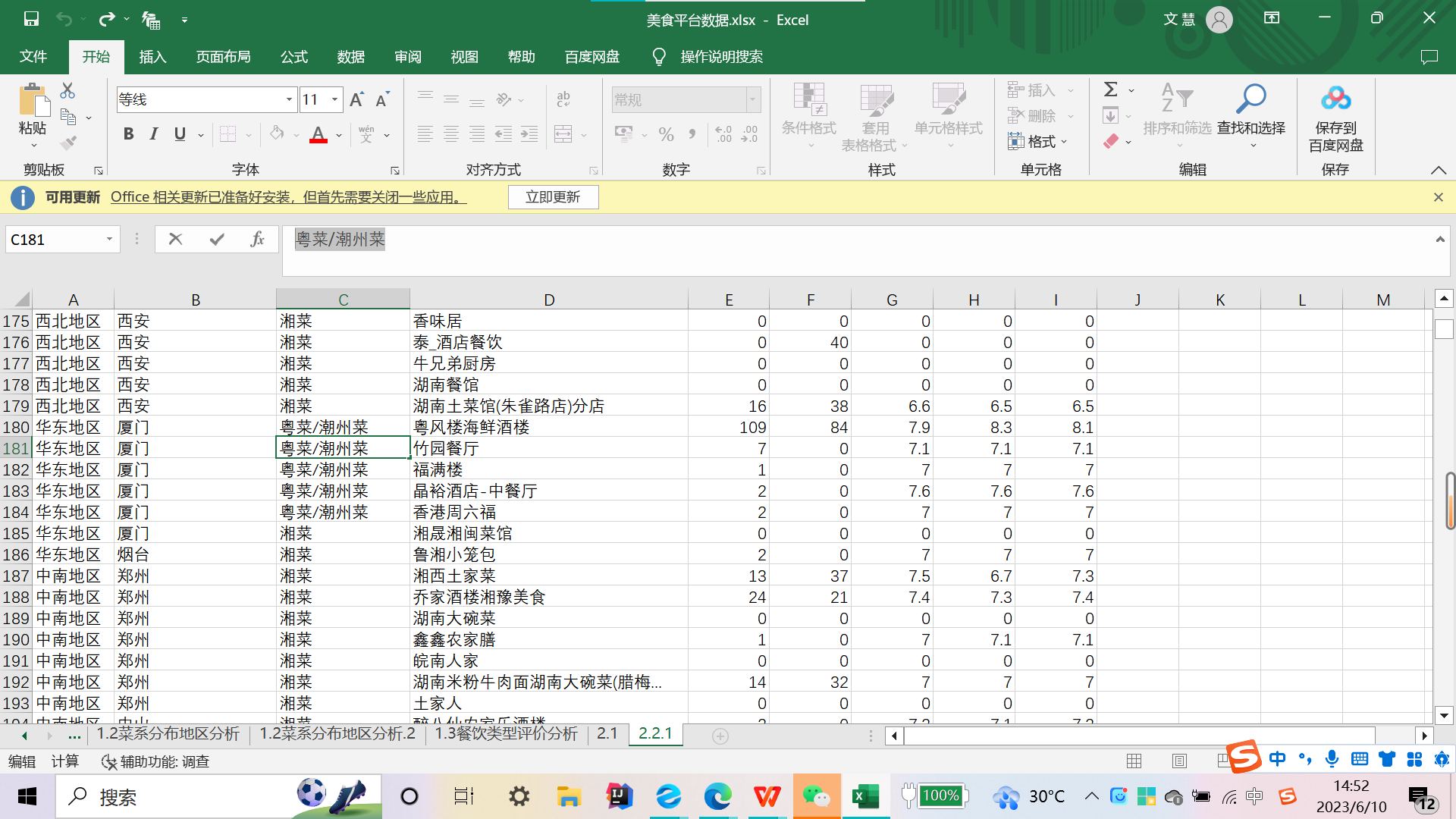Click the 立即更新 button
Viewport: 1456px width, 819px height.
pyautogui.click(x=553, y=197)
